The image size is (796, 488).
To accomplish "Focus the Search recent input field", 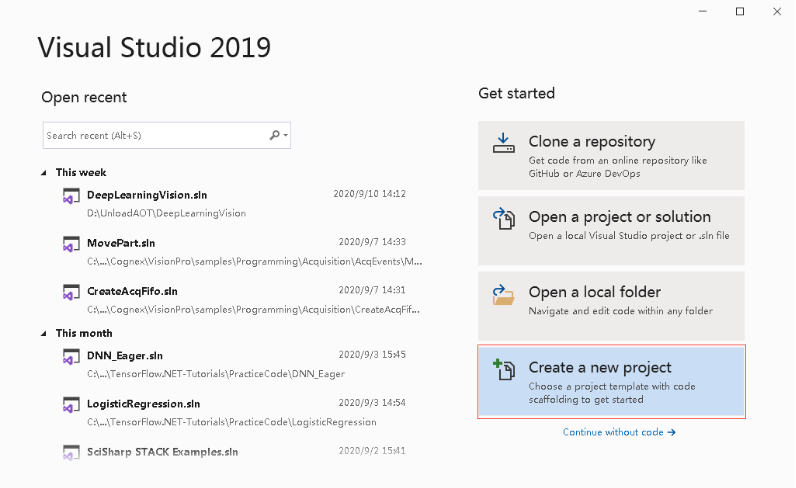I will coord(155,136).
